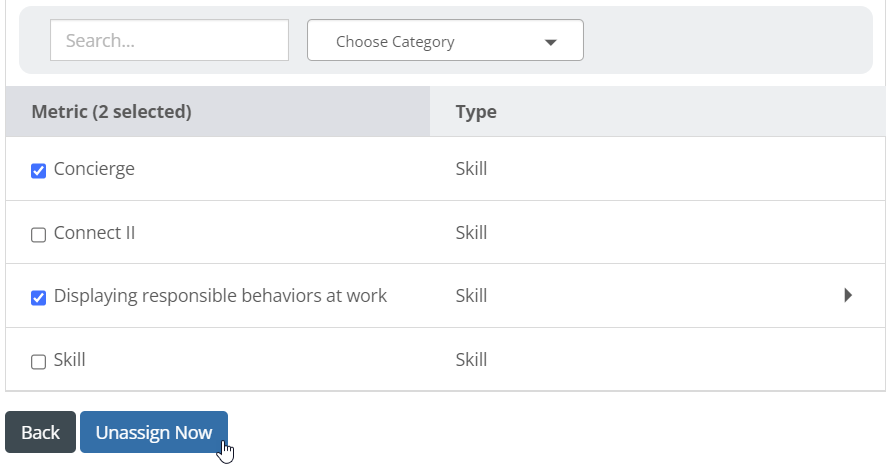Uncheck the Concierge checkbox
The image size is (892, 466).
tap(38, 171)
